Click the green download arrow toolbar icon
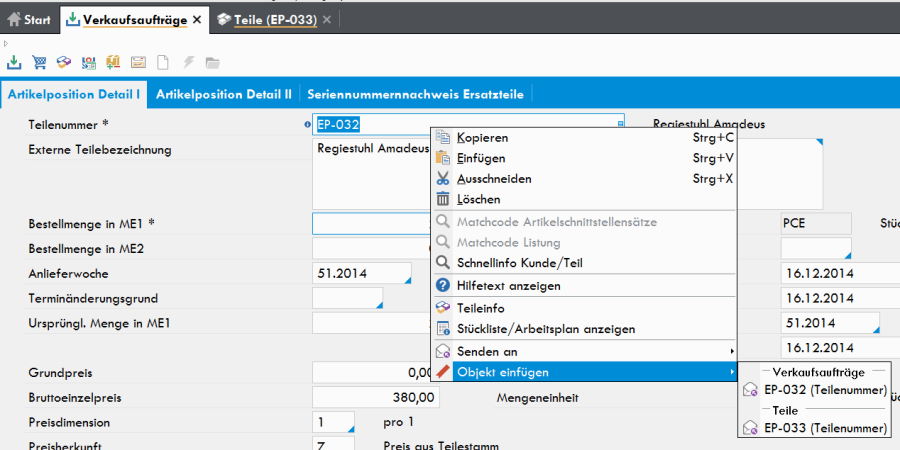This screenshot has height=450, width=900. 14,62
